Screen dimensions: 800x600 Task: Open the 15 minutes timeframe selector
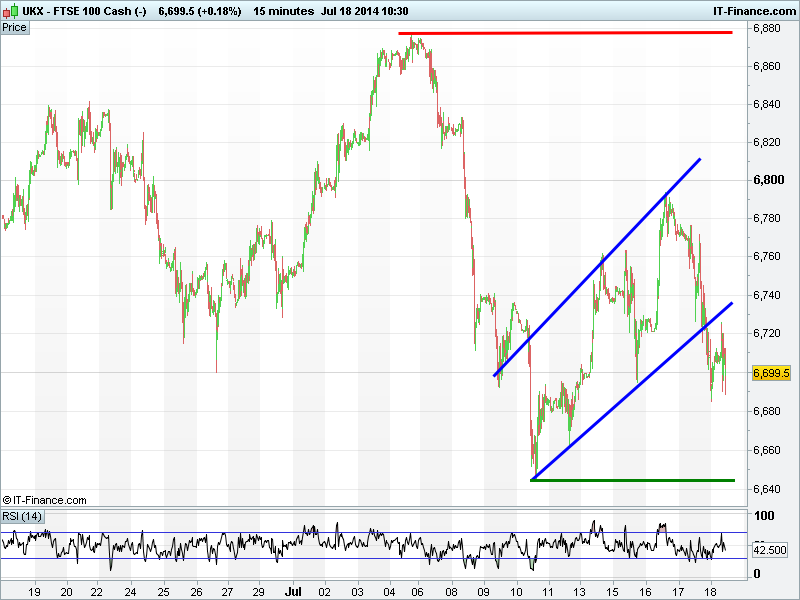[x=282, y=10]
